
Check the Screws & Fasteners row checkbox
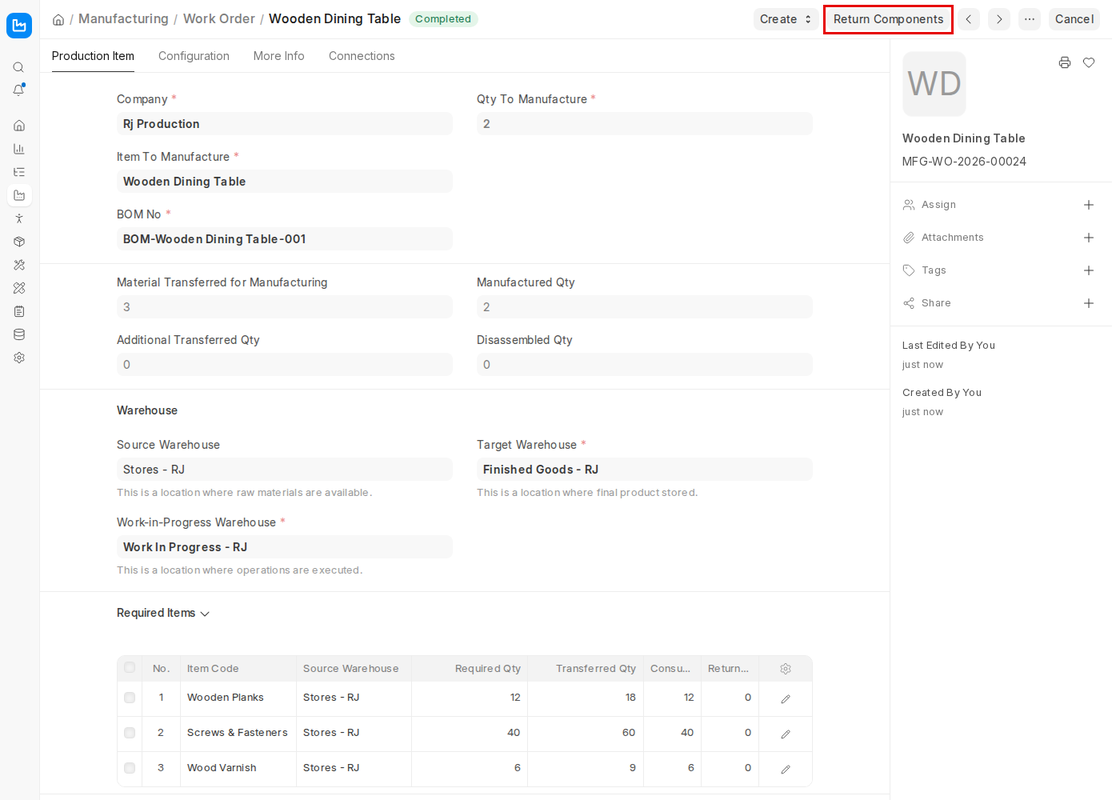coord(129,733)
